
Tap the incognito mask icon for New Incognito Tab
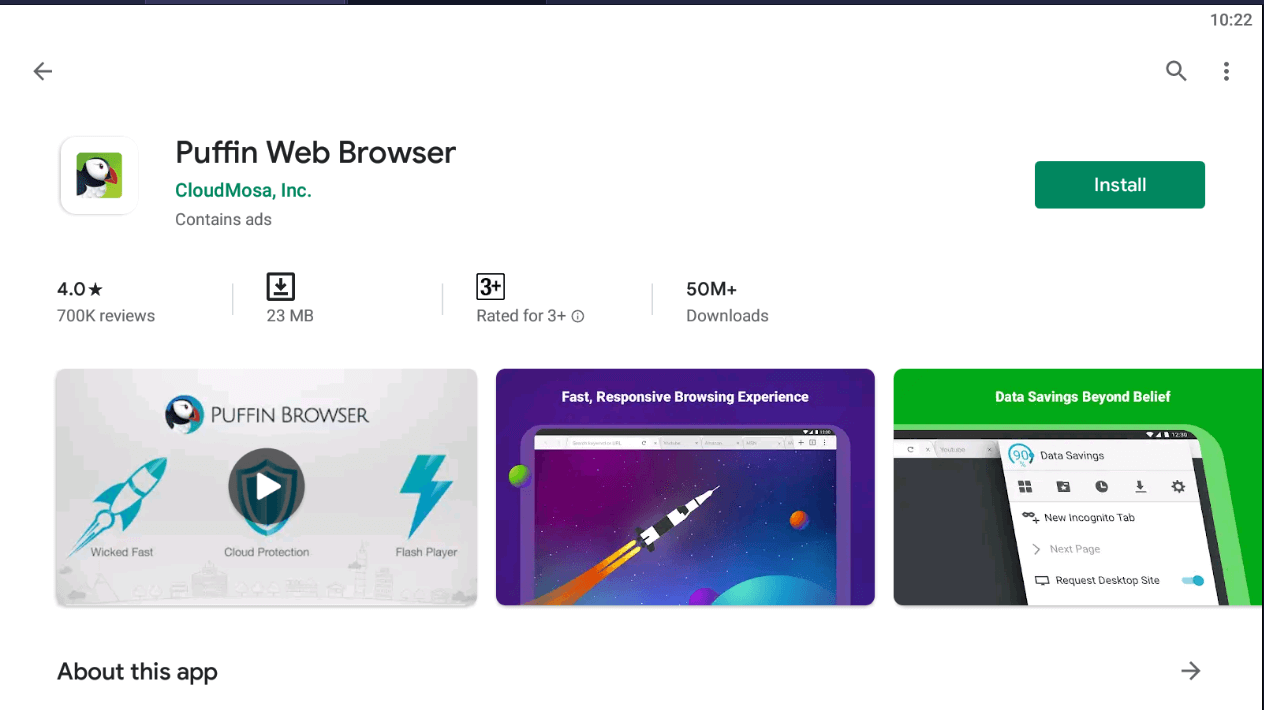point(1030,516)
